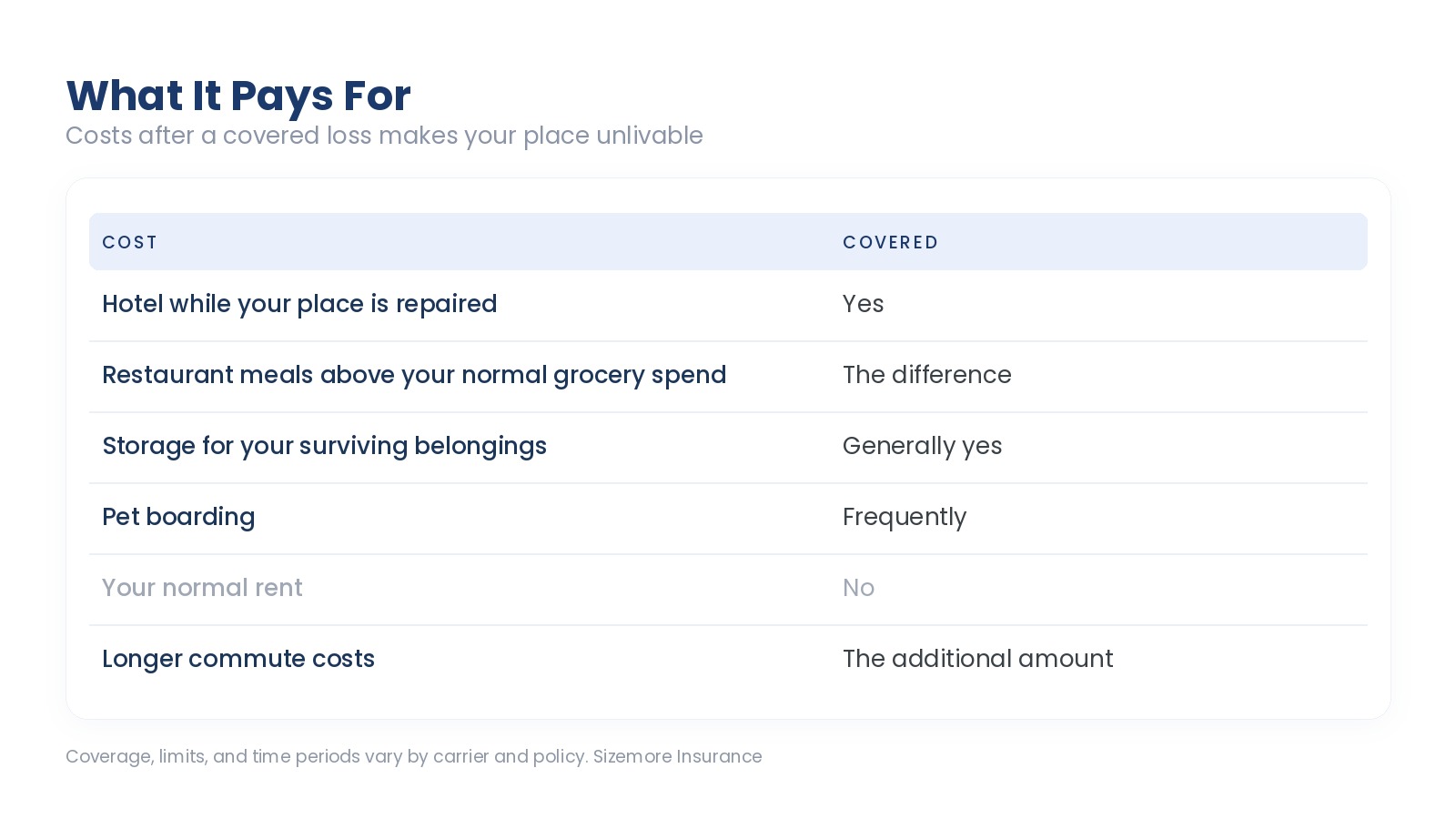
Task: Click the 'Sizemore Insurance' text in footer
Action: 677,757
